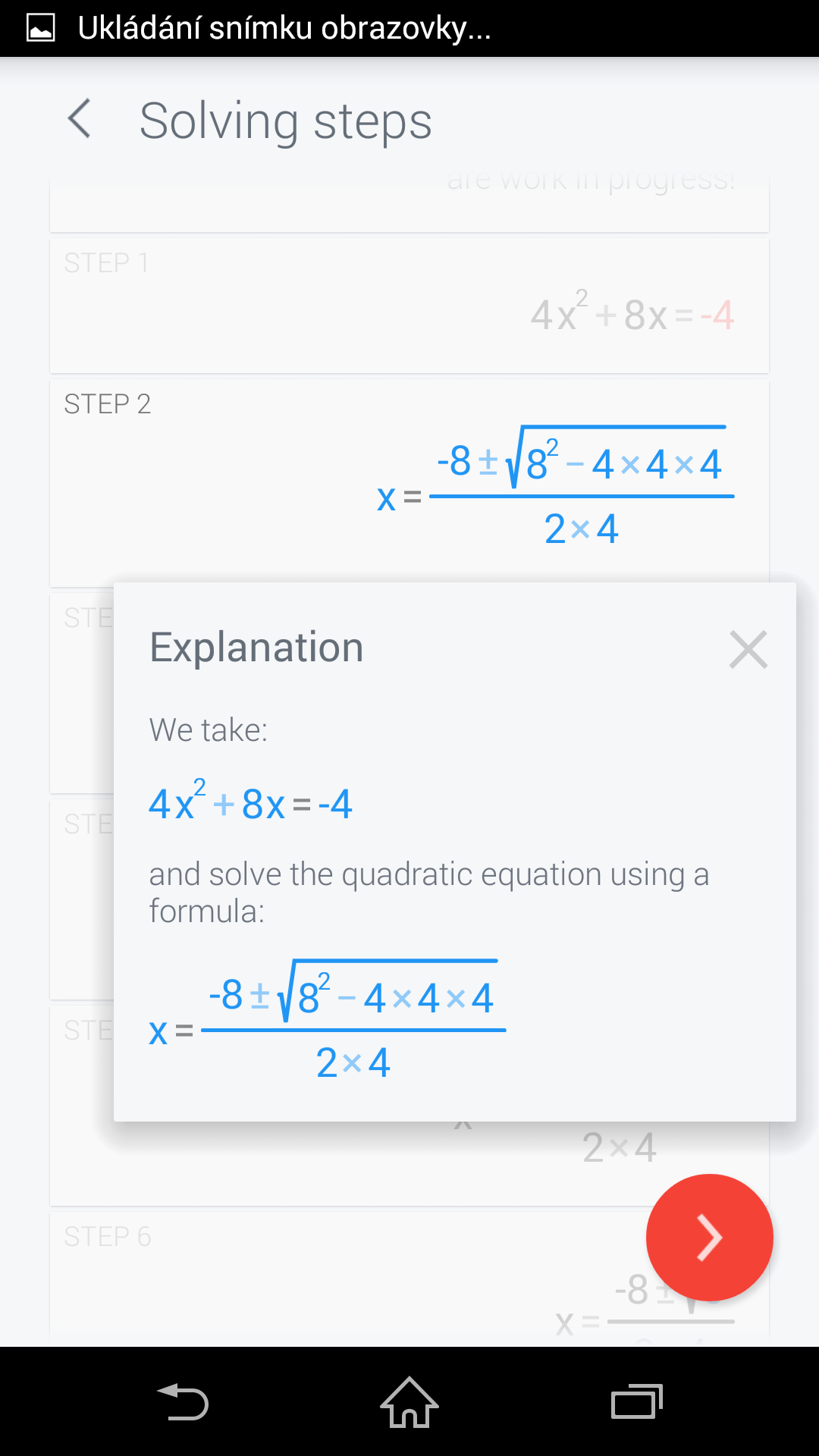The image size is (819, 1456).
Task: Tap the Android home navigation button
Action: [409, 1401]
